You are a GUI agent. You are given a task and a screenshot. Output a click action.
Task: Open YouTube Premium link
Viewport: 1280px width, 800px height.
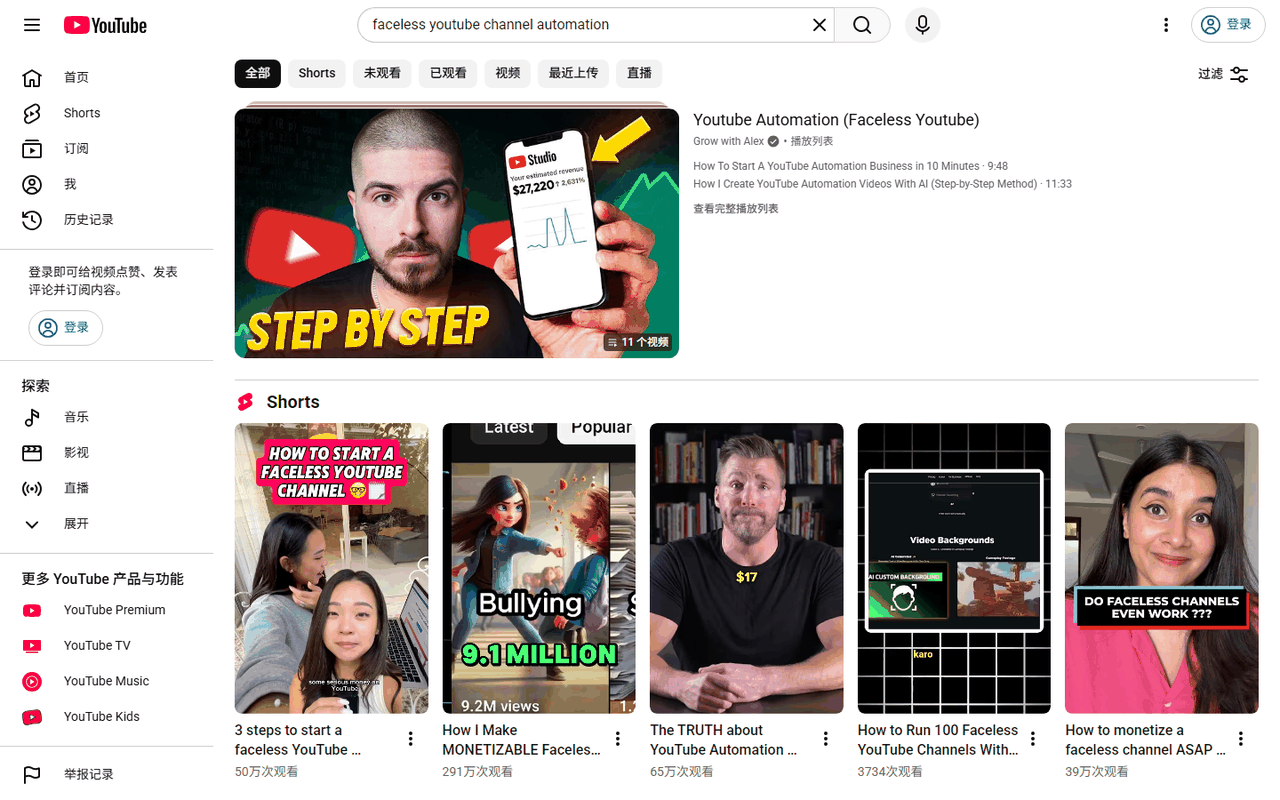click(107, 610)
